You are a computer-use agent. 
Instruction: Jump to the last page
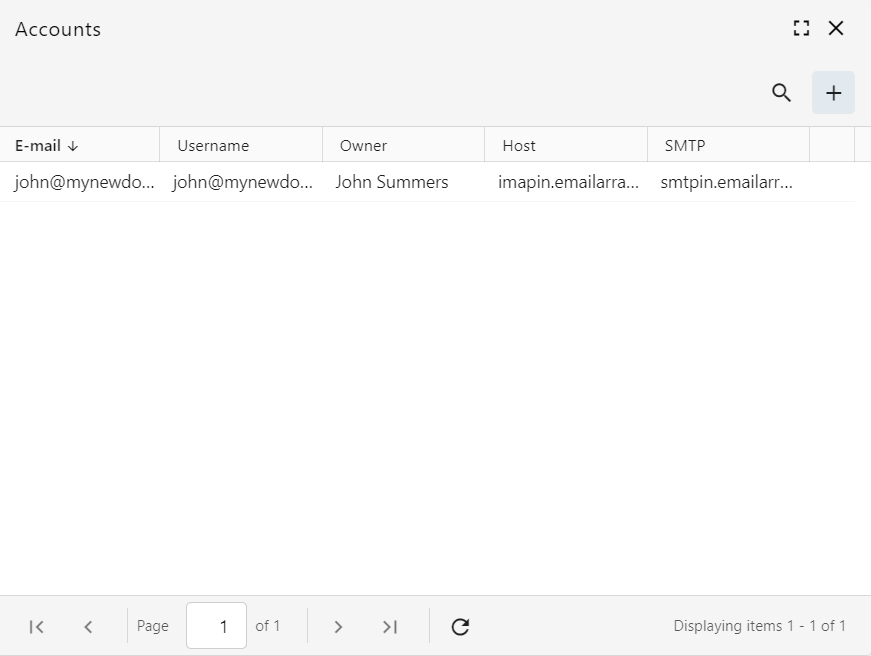390,626
